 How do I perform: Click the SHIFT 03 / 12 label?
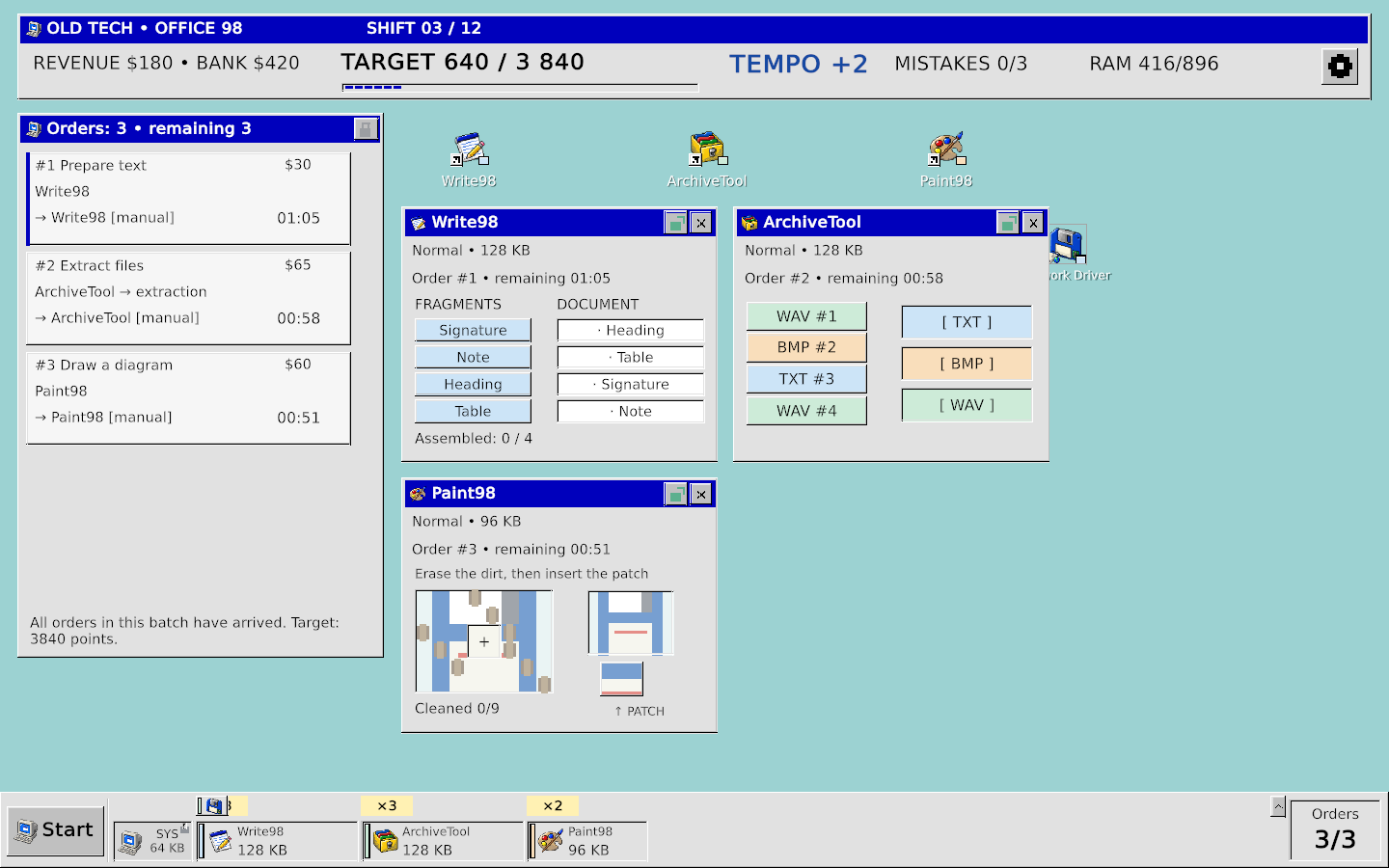pyautogui.click(x=423, y=29)
